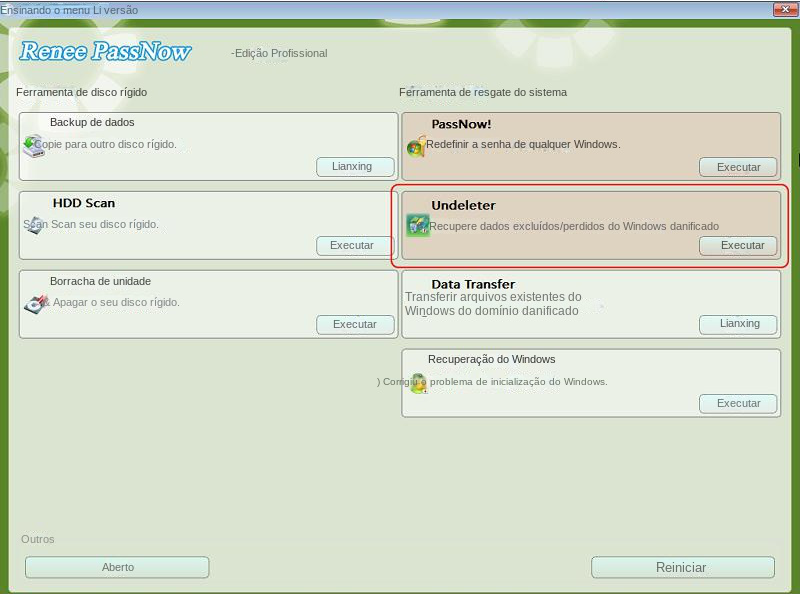Click the Aberto button
The width and height of the screenshot is (800, 594).
(117, 567)
